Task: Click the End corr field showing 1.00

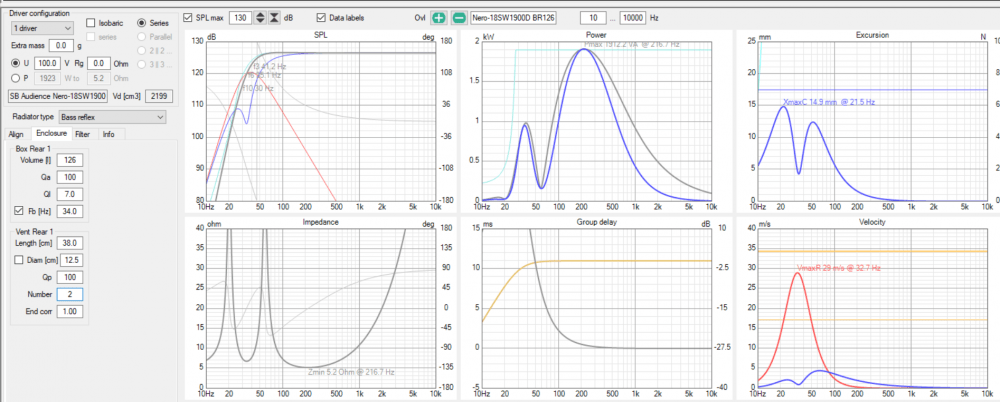Action: [70, 311]
